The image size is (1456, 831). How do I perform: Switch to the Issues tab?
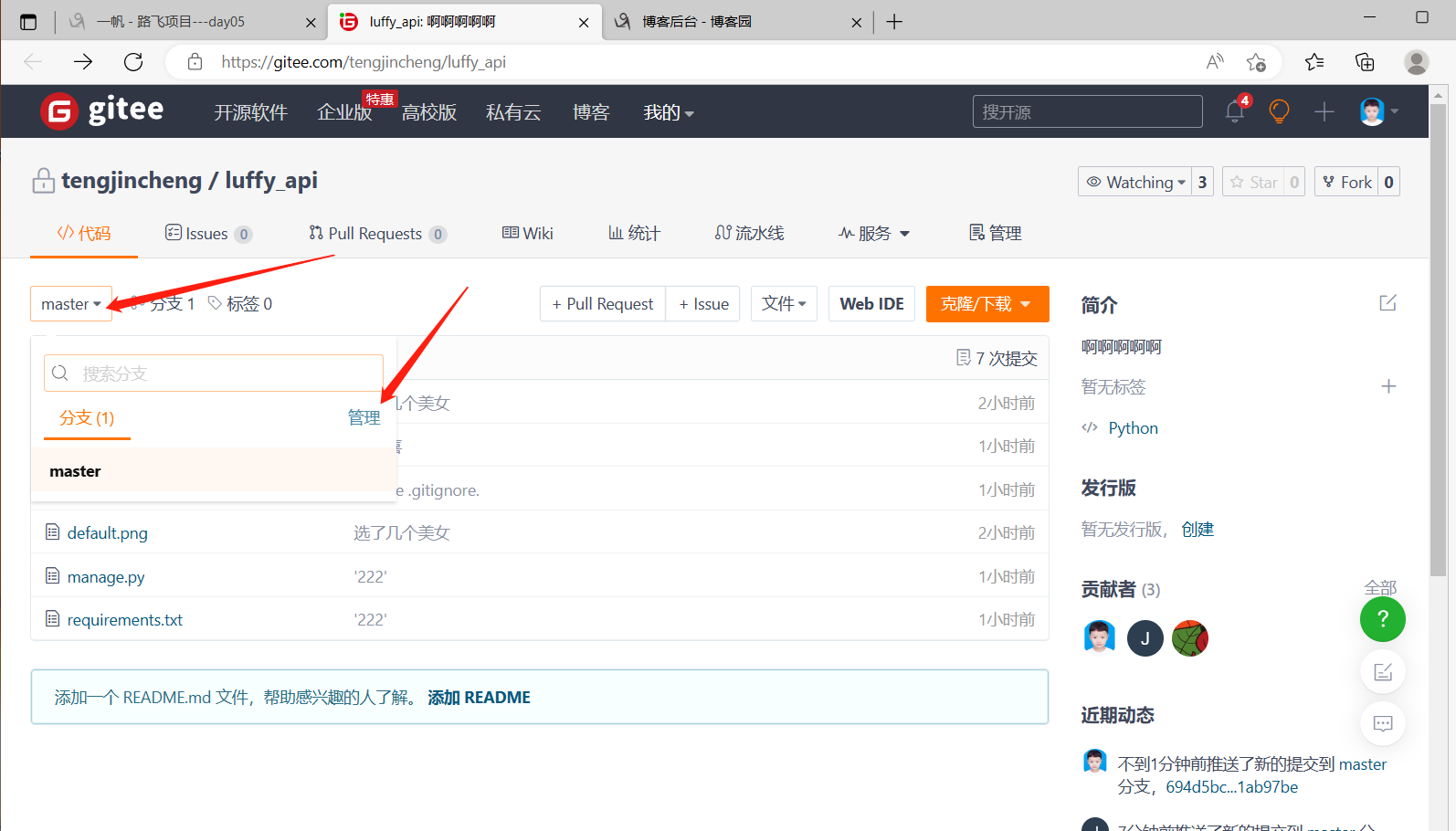point(208,234)
